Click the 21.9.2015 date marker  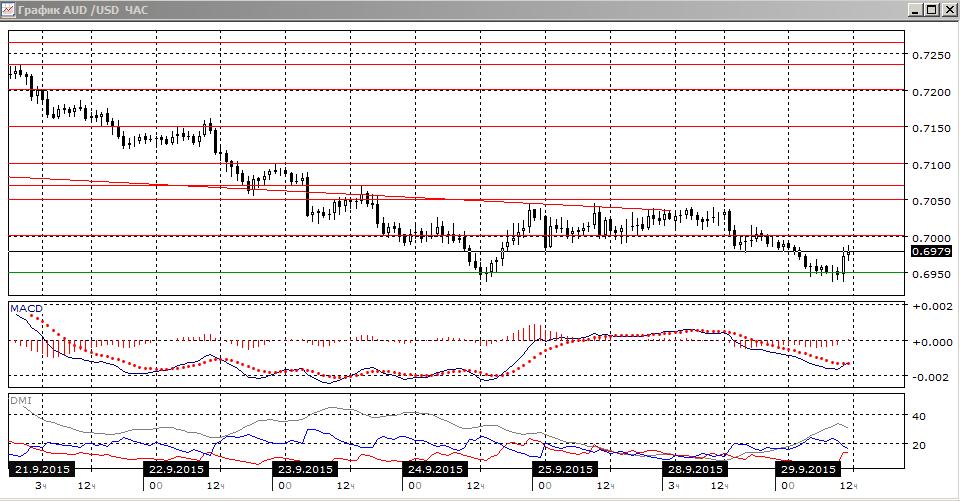coord(42,469)
